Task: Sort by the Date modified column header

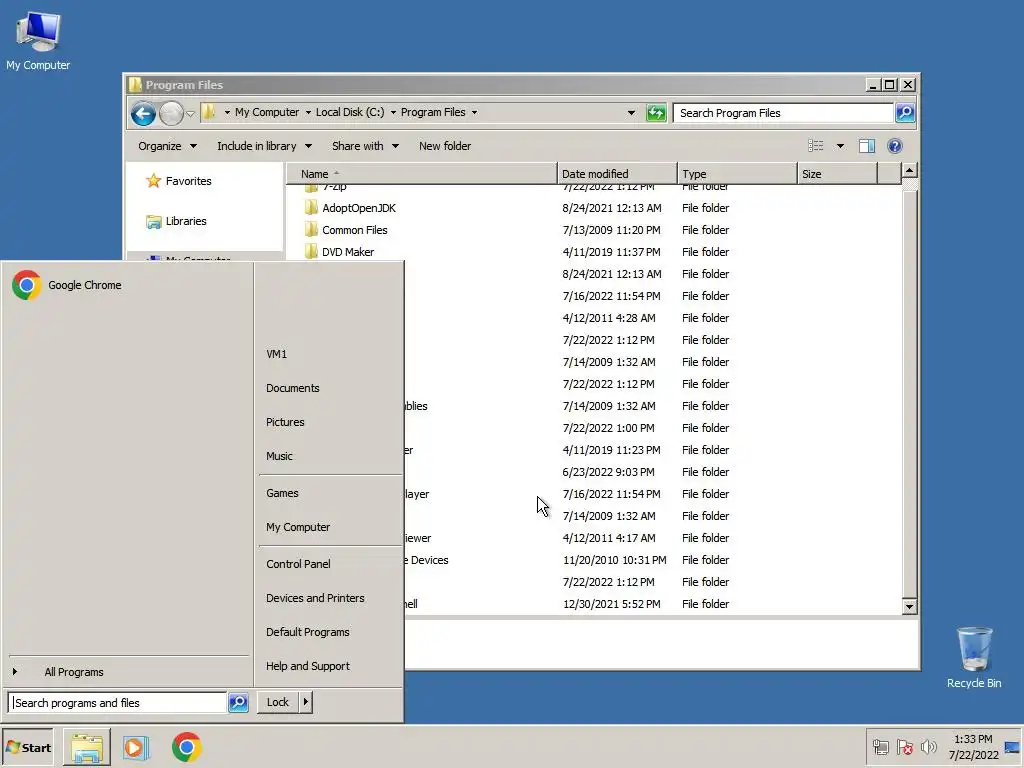Action: click(x=617, y=174)
